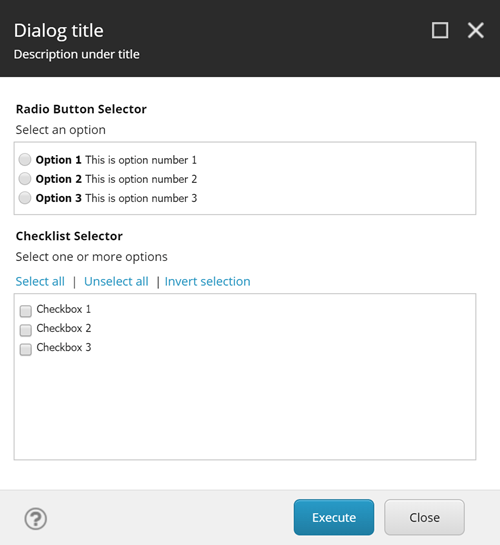Click the 'Dialog title' text
Screen dimensions: 500x545
point(59,31)
